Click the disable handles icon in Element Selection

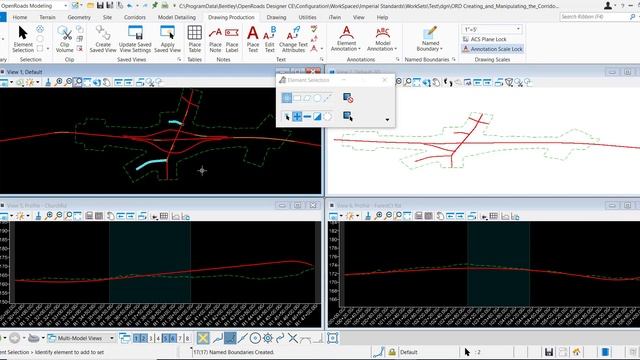pyautogui.click(x=348, y=98)
